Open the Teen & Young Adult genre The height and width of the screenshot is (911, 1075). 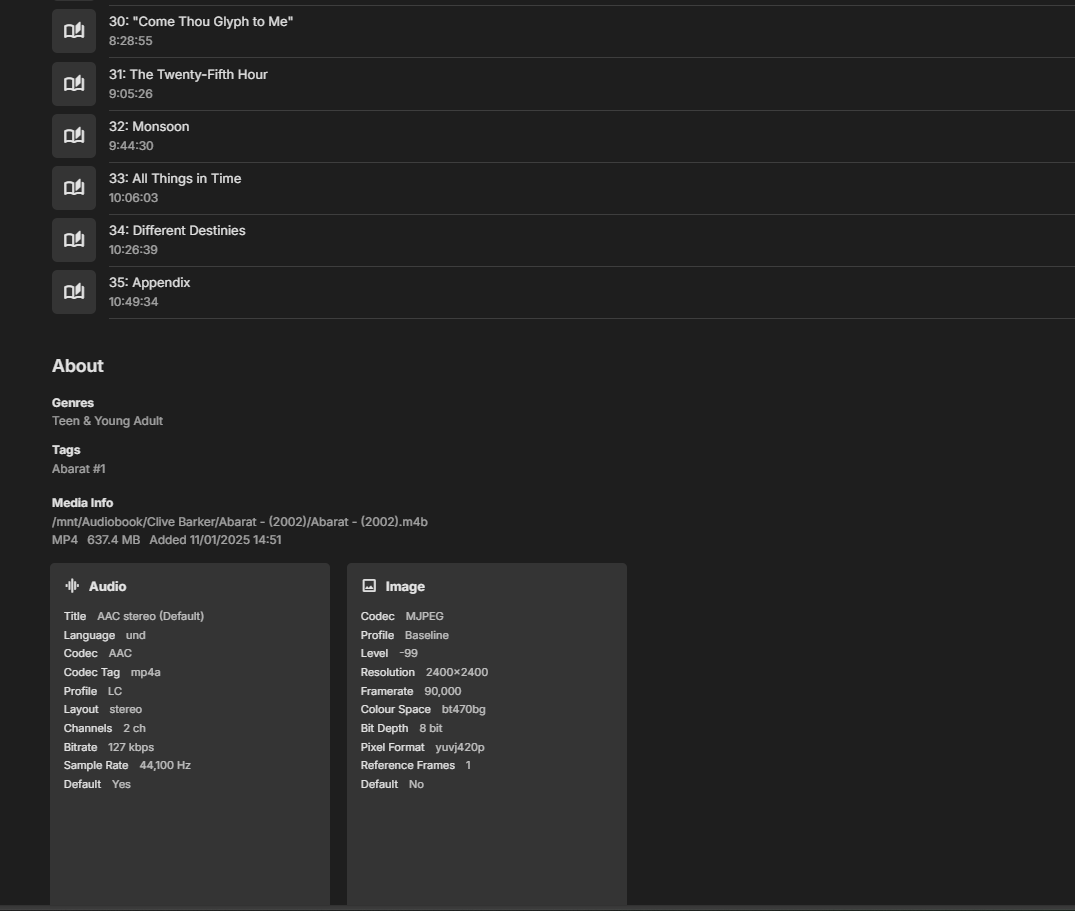coord(107,420)
